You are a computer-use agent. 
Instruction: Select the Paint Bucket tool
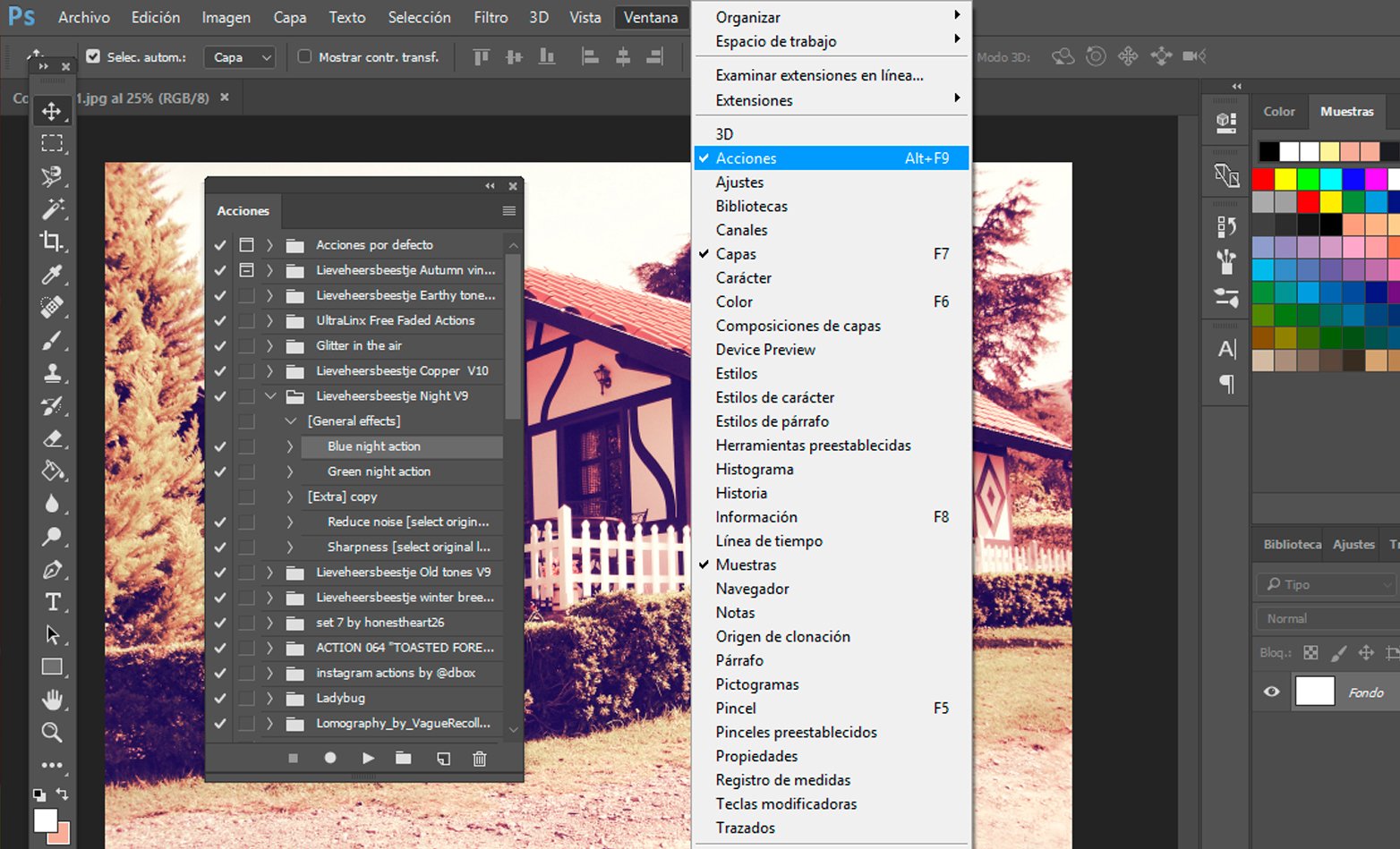(52, 471)
